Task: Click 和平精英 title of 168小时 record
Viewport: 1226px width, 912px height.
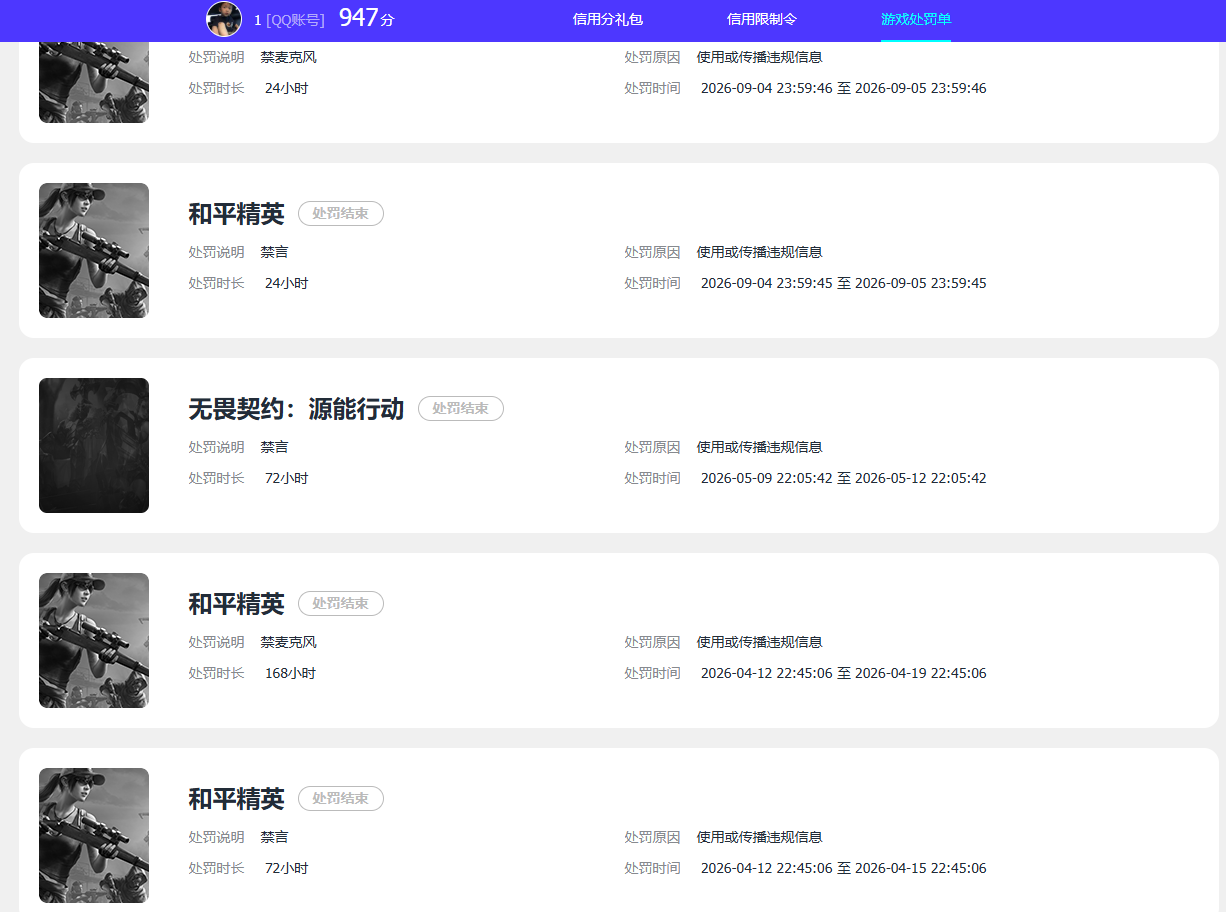Action: tap(236, 603)
